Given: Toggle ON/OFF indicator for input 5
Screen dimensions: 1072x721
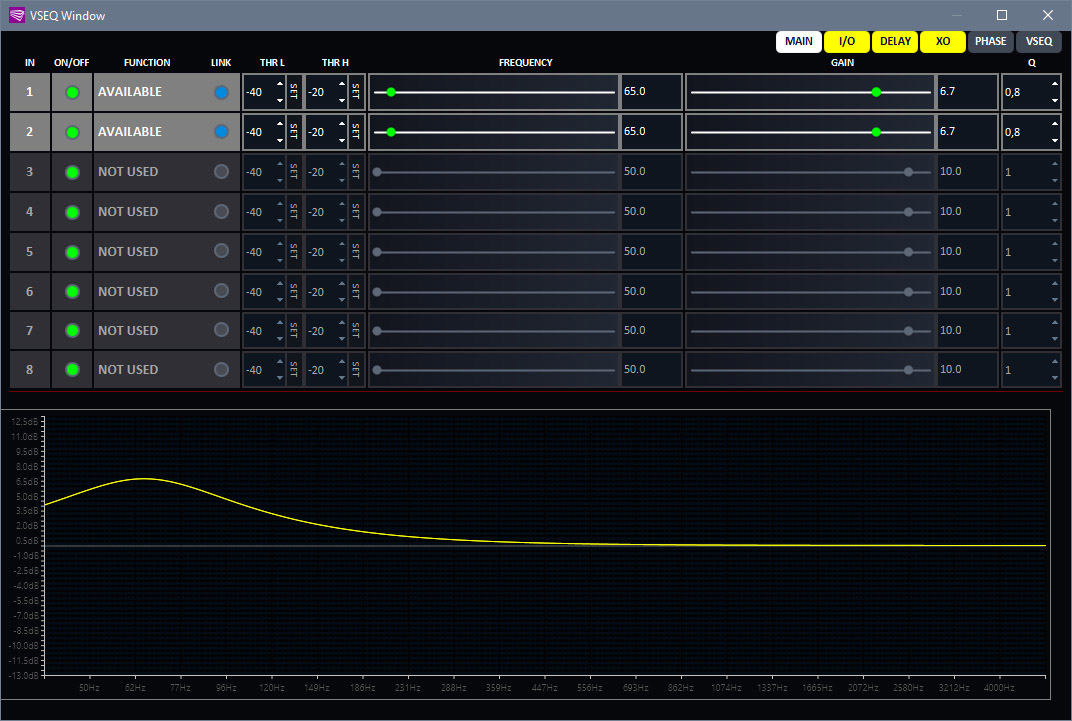Looking at the screenshot, I should pyautogui.click(x=72, y=252).
